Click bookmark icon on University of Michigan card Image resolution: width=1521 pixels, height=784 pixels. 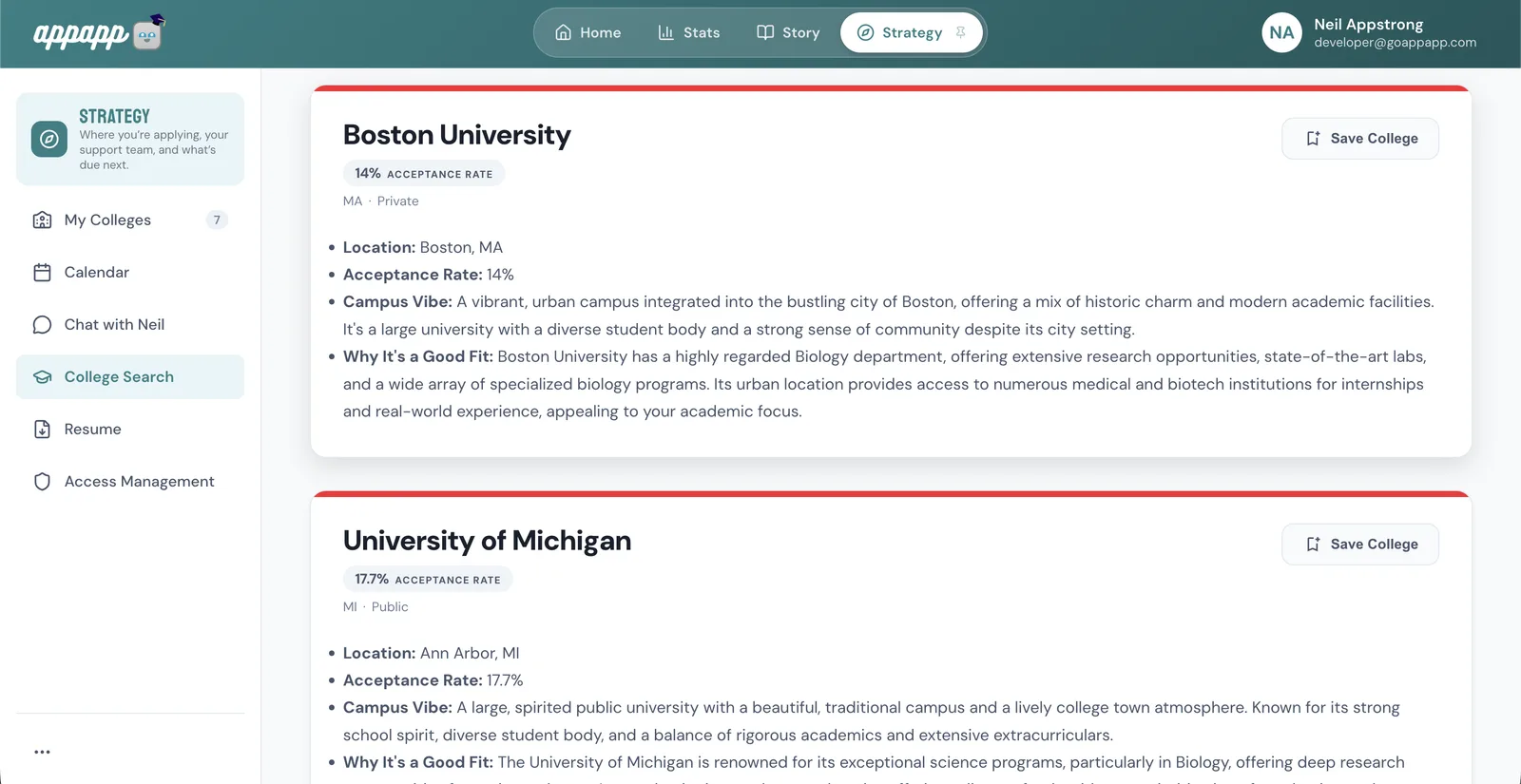click(1313, 544)
